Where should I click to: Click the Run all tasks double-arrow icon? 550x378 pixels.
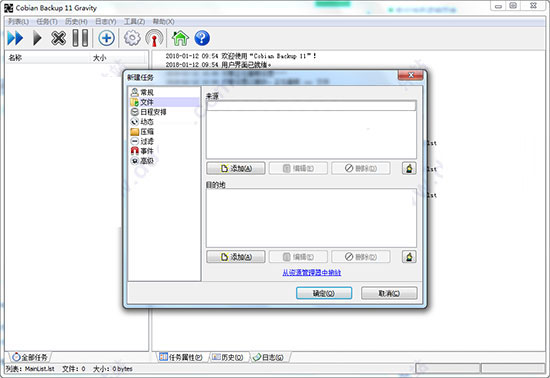(15, 38)
